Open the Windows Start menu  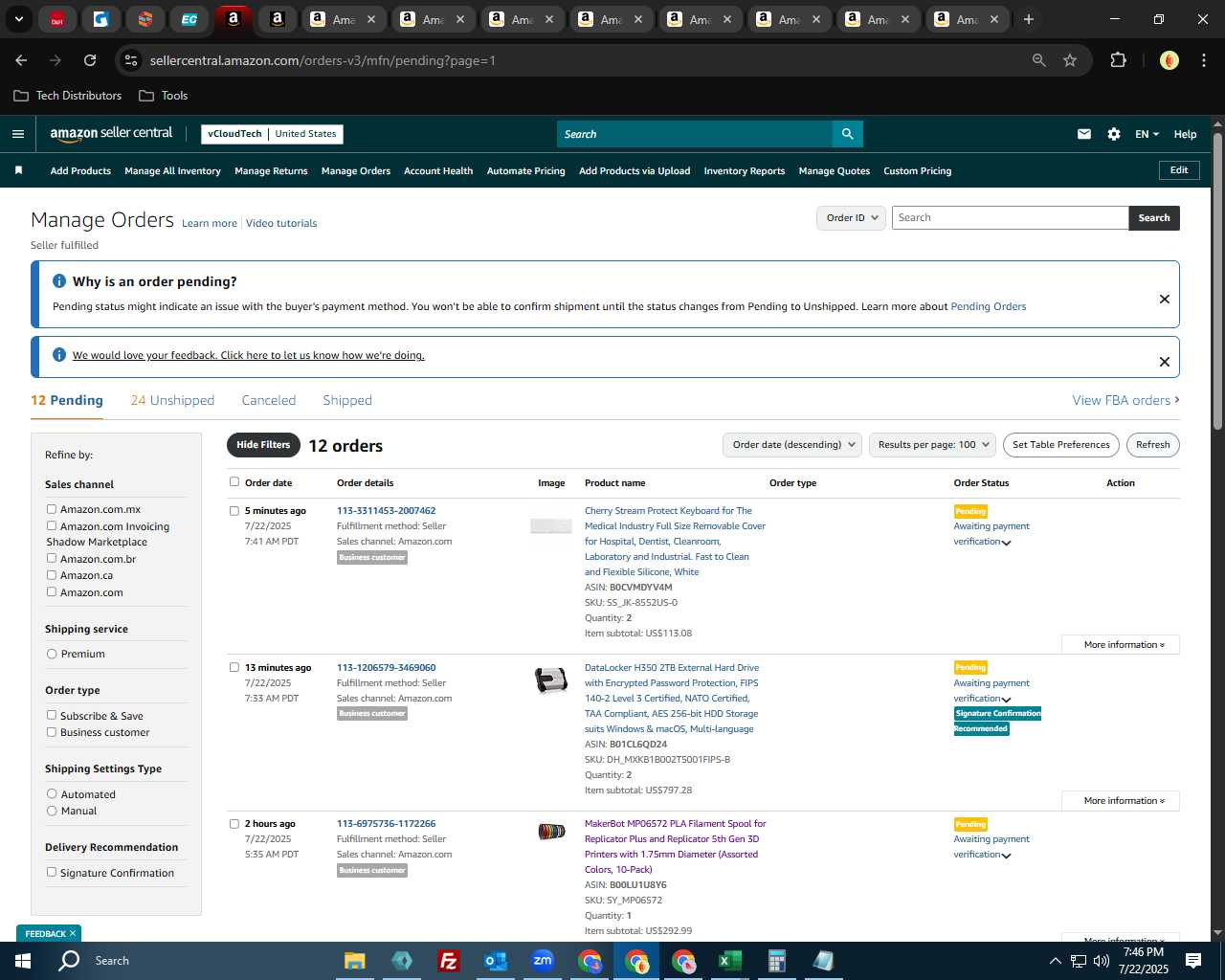pyautogui.click(x=23, y=961)
